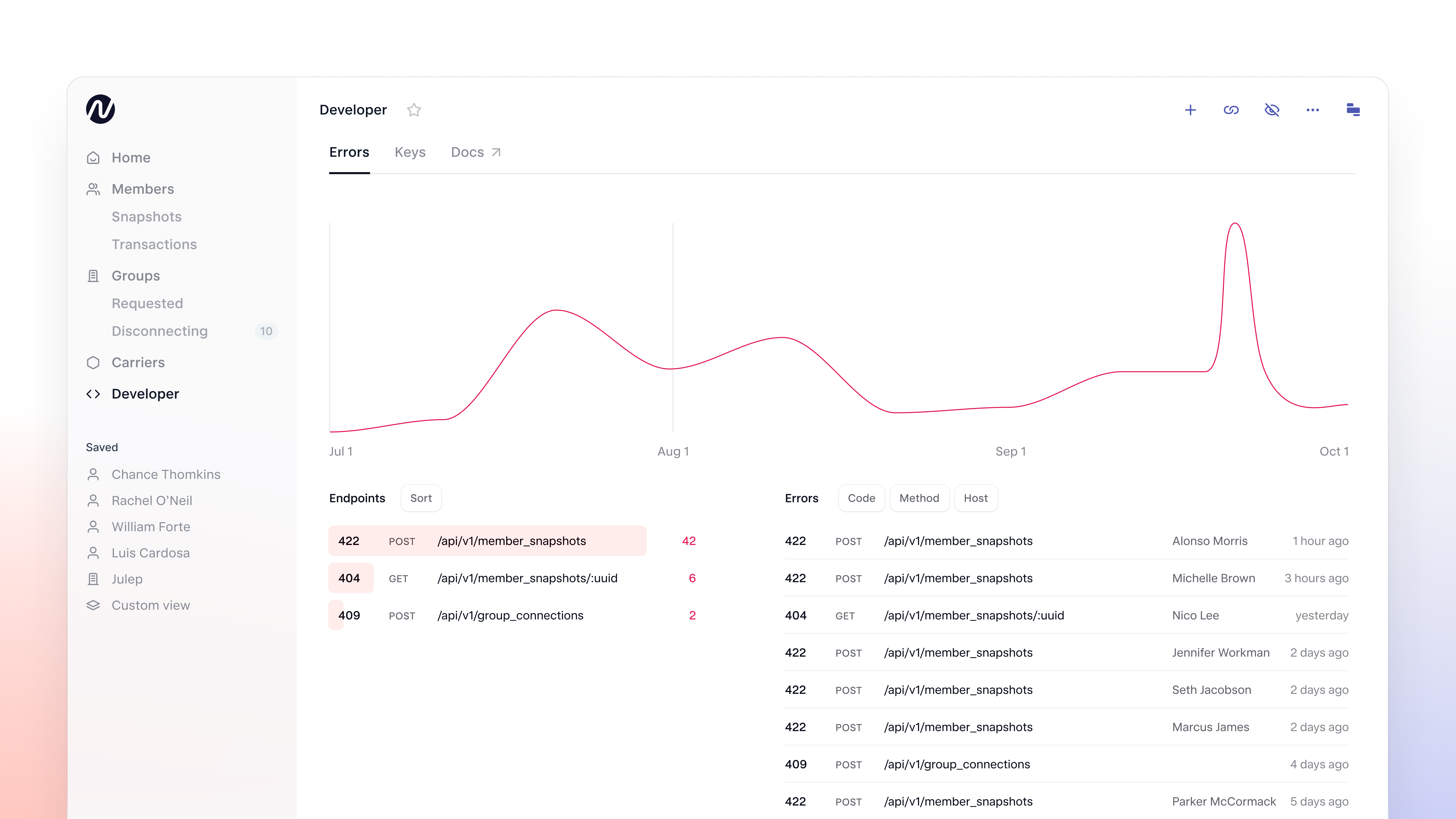This screenshot has width=1456, height=819.
Task: Click the person icon beside Luis Cardosa
Action: pyautogui.click(x=93, y=553)
